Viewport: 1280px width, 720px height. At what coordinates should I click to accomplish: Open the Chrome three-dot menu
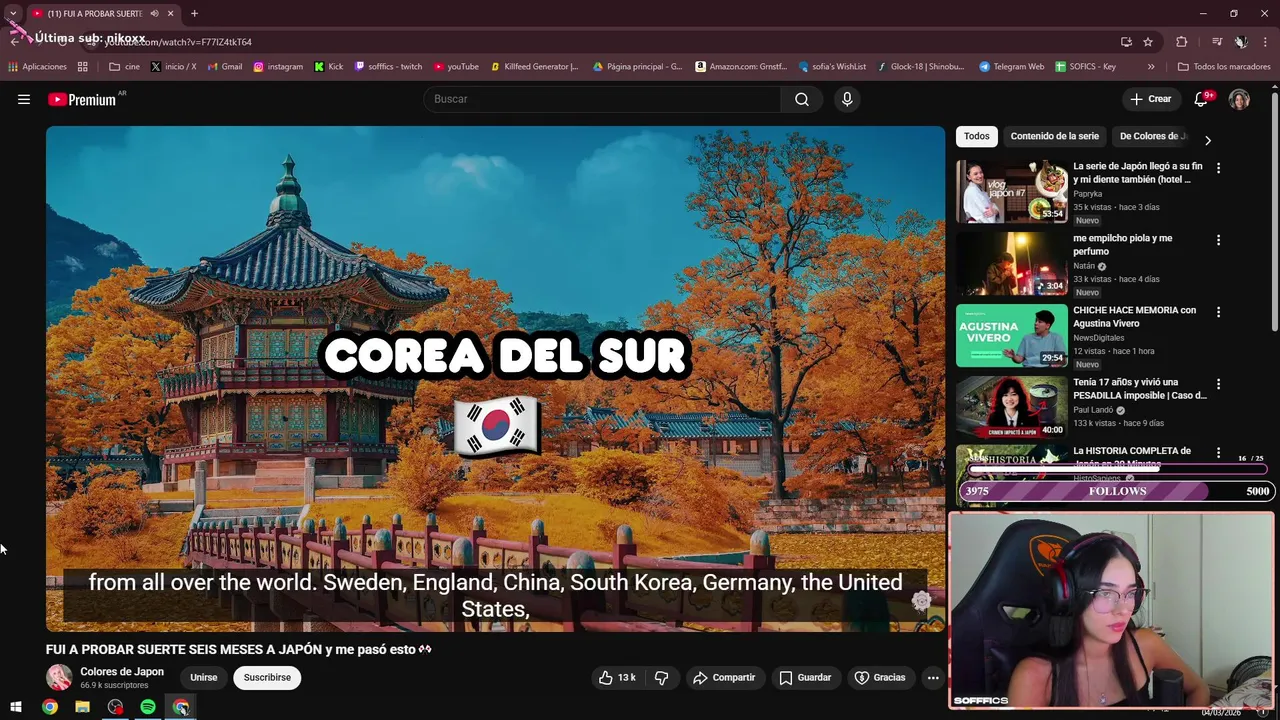pyautogui.click(x=1265, y=42)
